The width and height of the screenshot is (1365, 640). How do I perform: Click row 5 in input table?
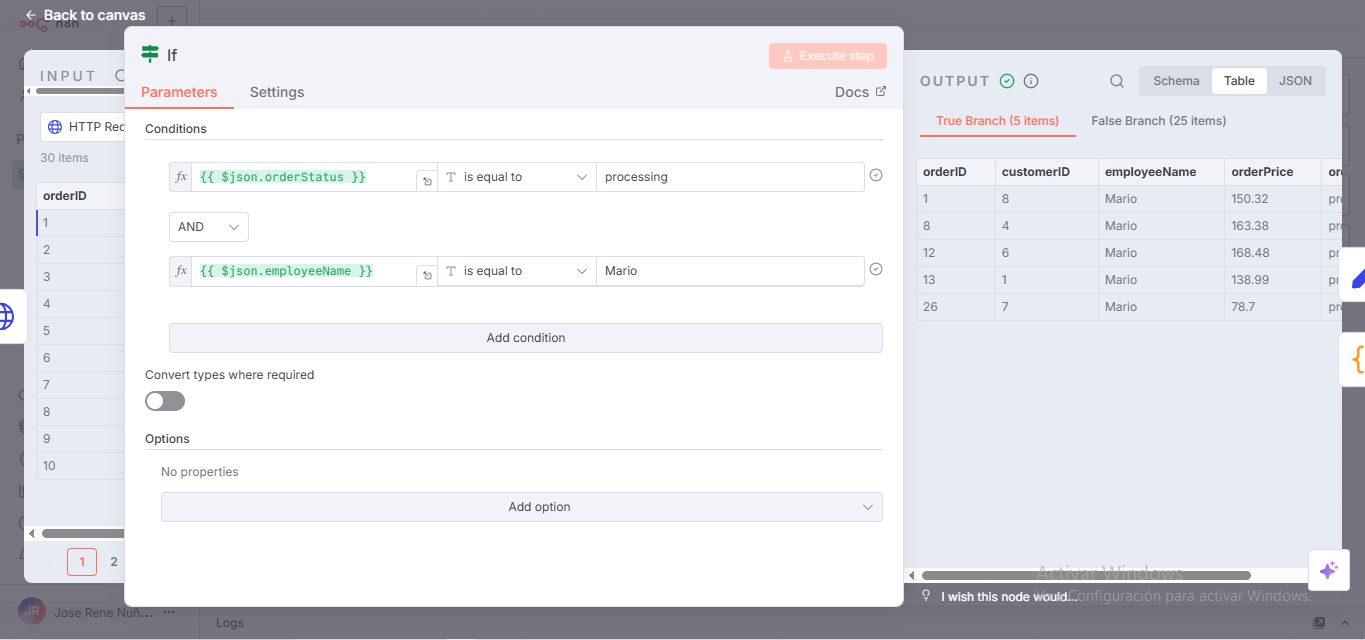[x=81, y=331]
